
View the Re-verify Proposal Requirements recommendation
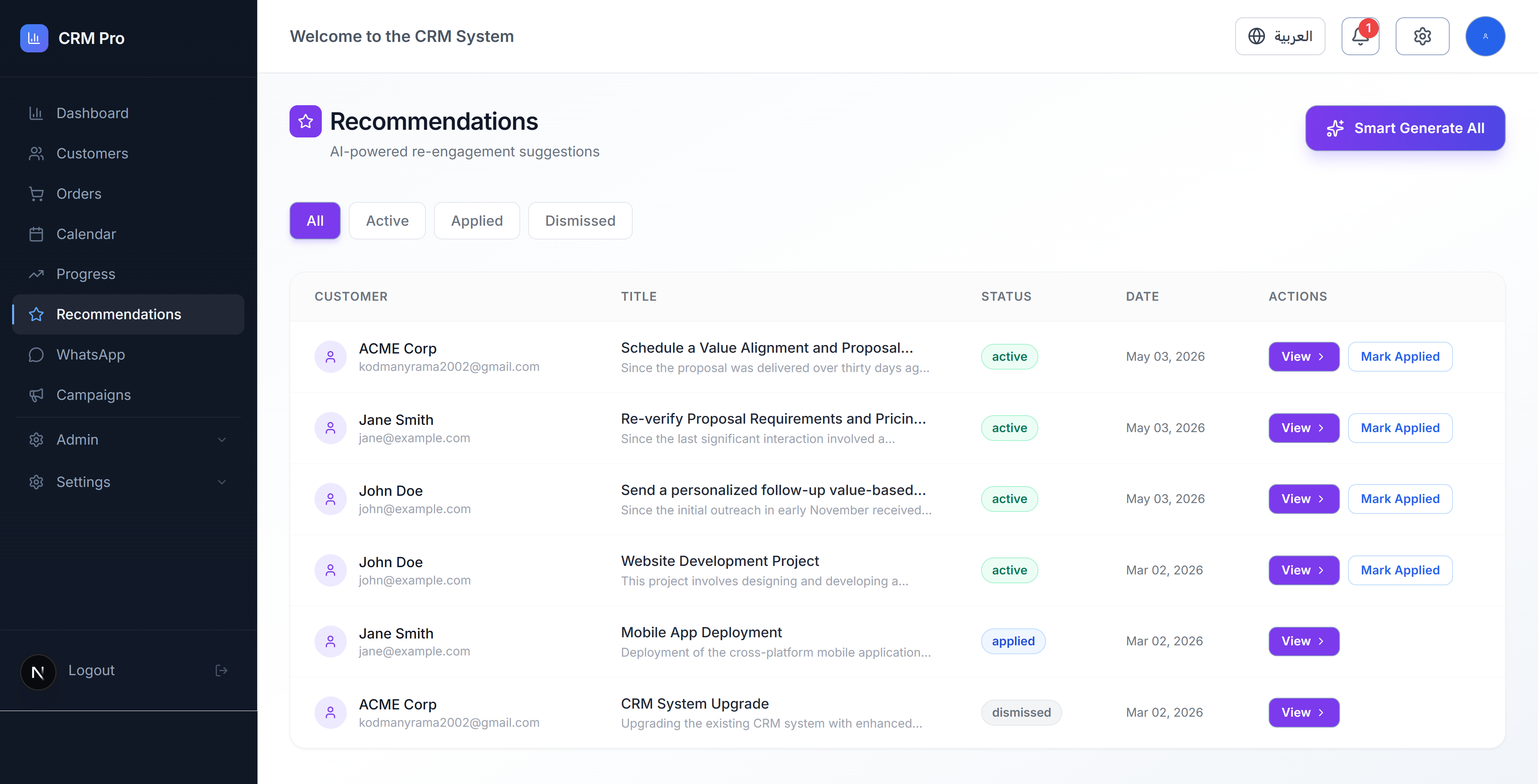(x=1304, y=428)
